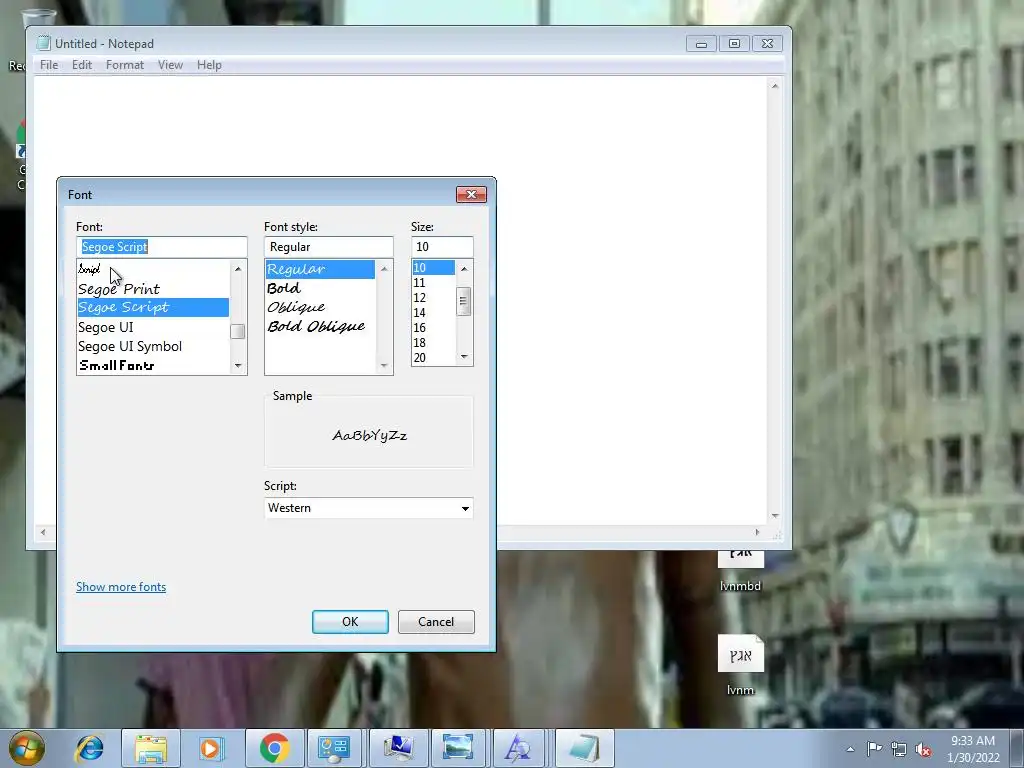Click the Font style input field
This screenshot has width=1024, height=768.
point(328,247)
